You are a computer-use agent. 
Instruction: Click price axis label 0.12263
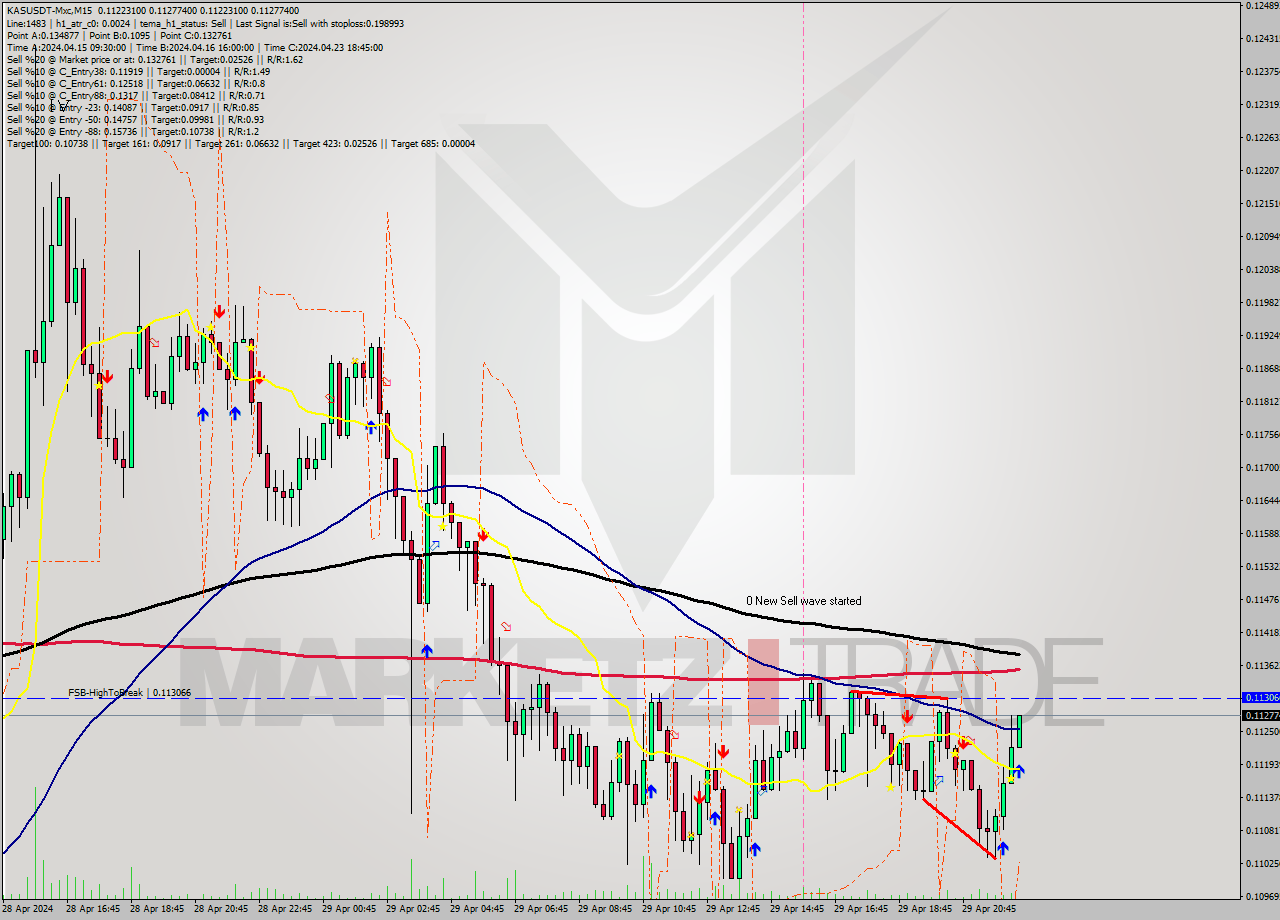click(1261, 137)
